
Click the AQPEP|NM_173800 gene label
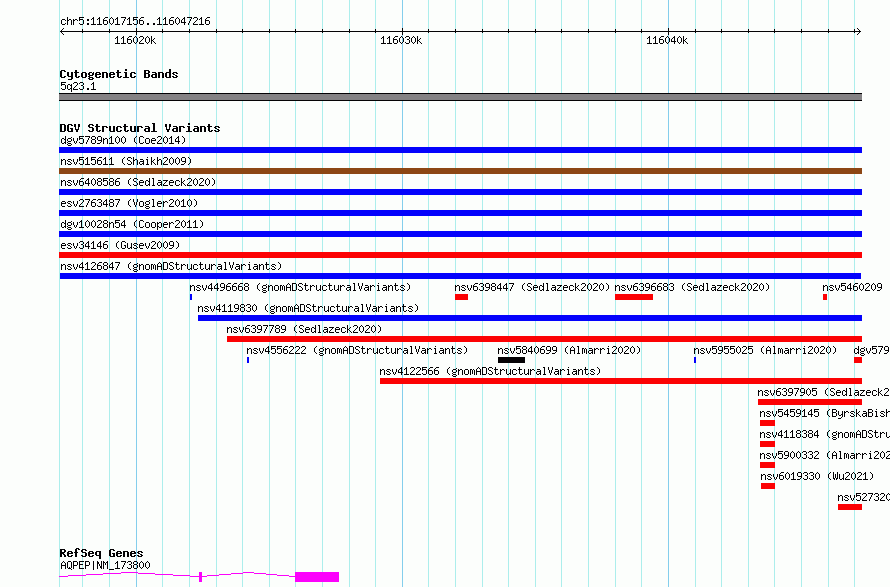106,565
